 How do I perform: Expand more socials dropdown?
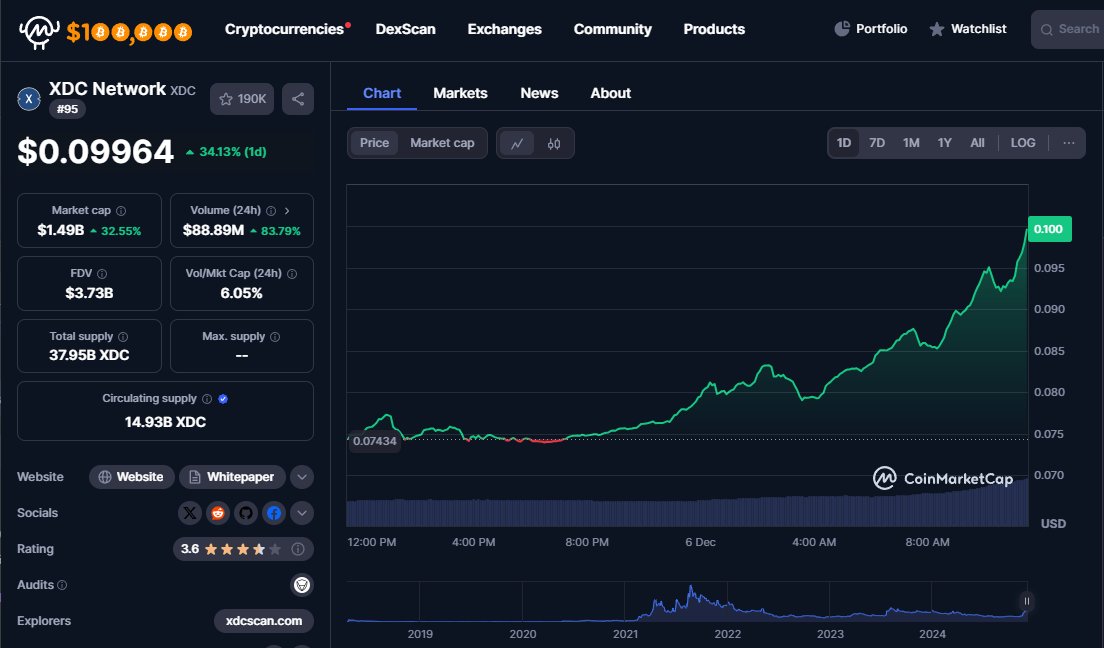[x=302, y=513]
